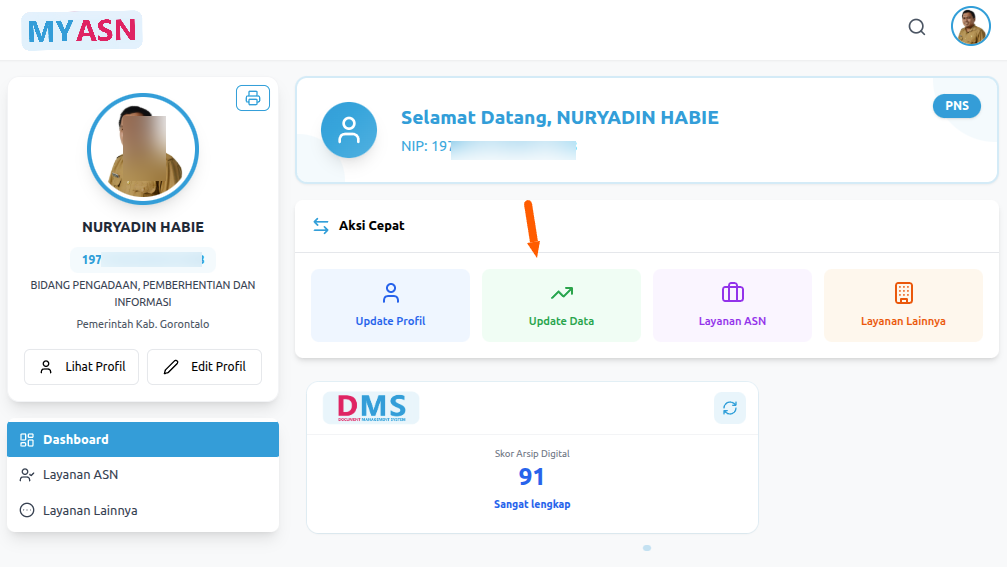The image size is (1007, 567).
Task: Open the user avatar menu in header
Action: [969, 27]
